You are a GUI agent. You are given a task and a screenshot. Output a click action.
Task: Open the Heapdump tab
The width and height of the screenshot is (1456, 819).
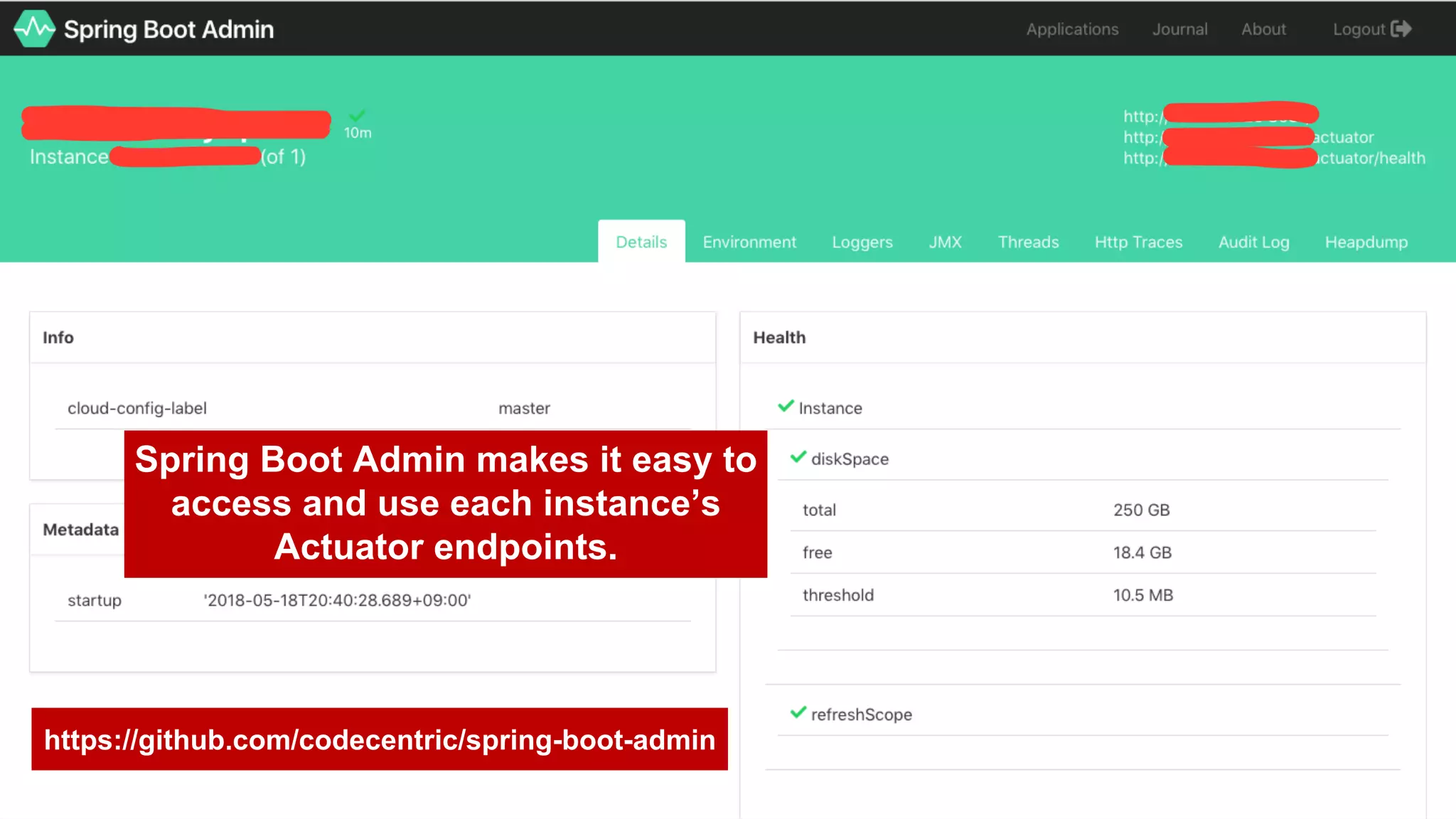click(1366, 242)
